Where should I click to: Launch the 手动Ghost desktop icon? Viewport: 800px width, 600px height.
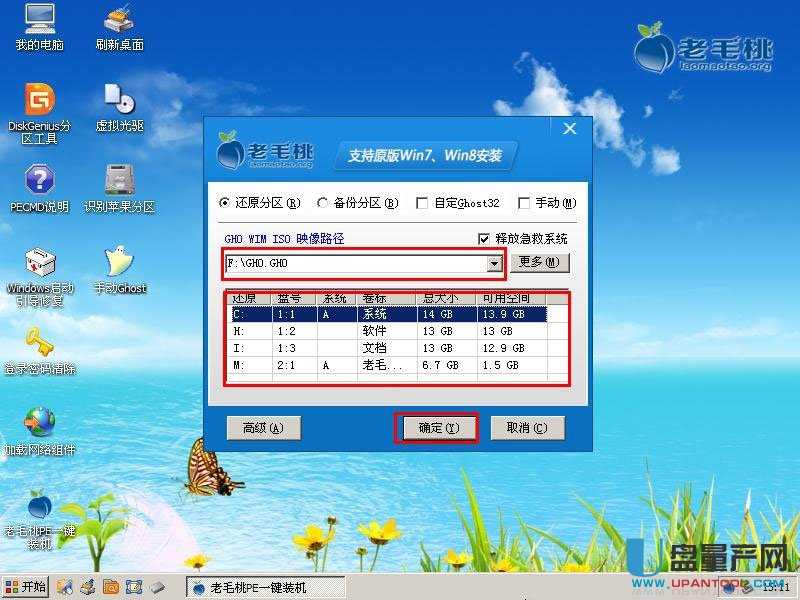click(119, 264)
